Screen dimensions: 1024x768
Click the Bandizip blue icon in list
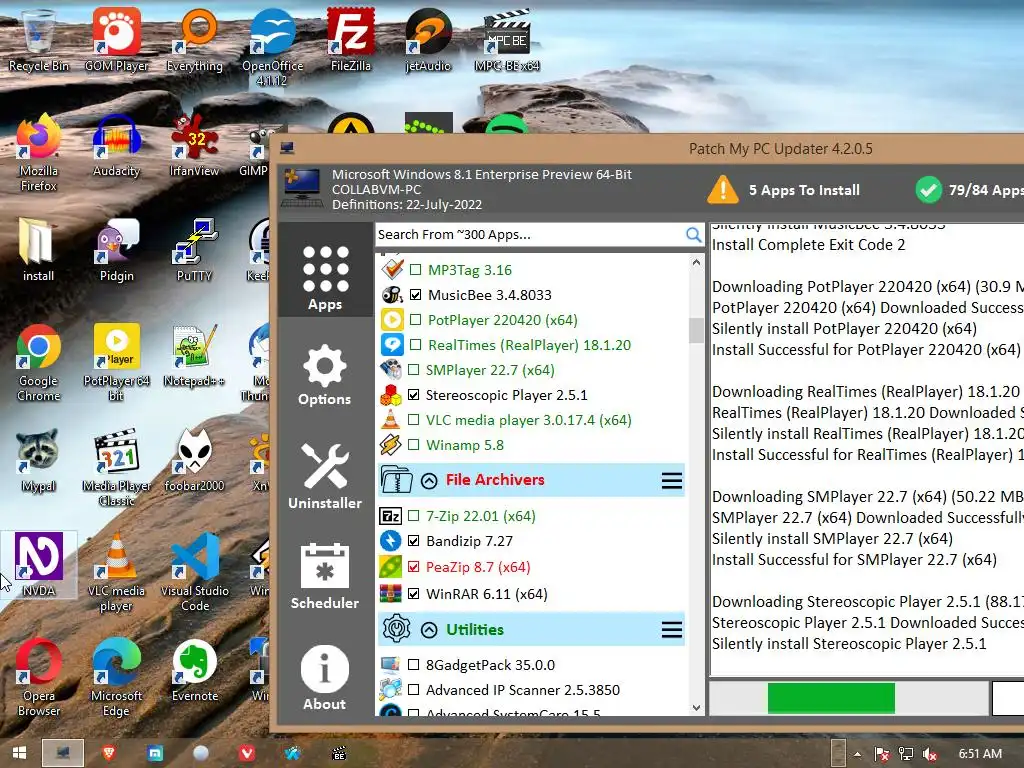click(x=391, y=541)
